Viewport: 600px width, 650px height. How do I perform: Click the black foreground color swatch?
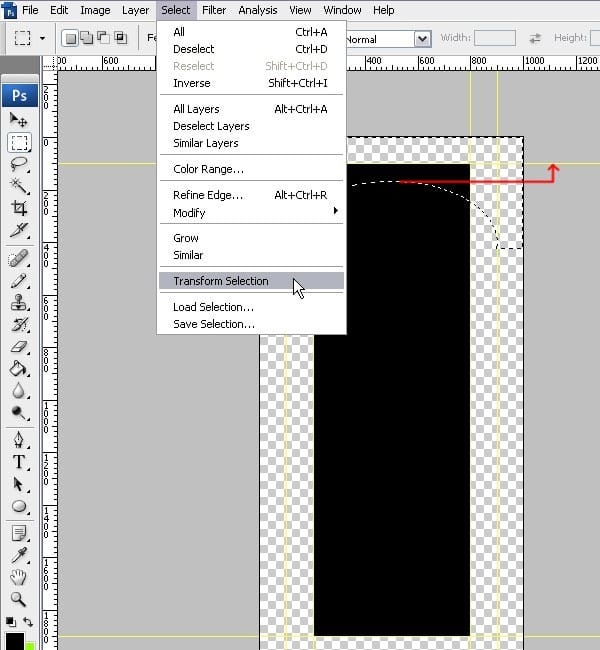[x=15, y=641]
